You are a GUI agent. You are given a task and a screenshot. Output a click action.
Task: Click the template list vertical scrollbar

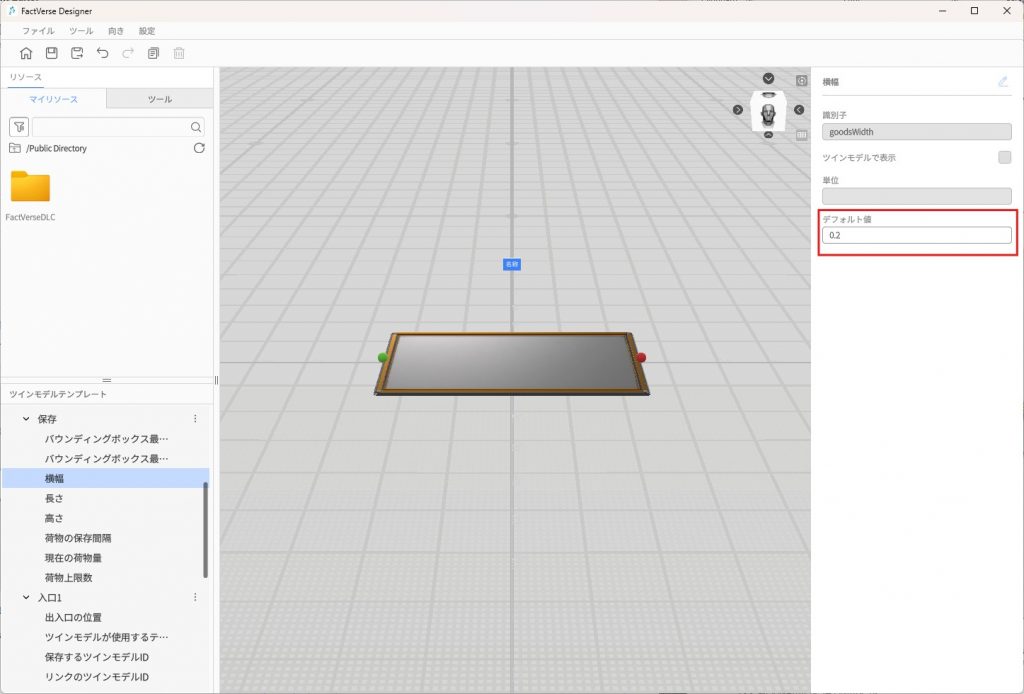click(x=206, y=530)
